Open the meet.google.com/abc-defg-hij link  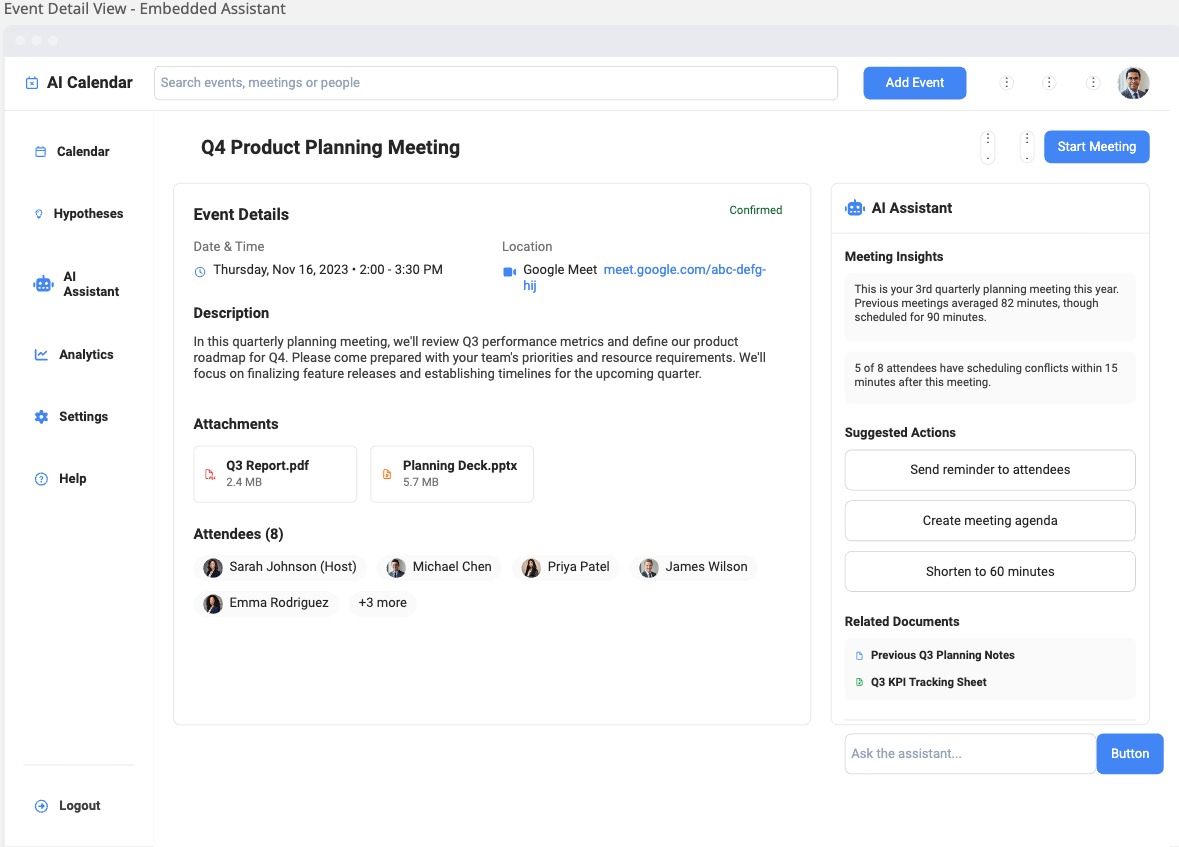(685, 269)
